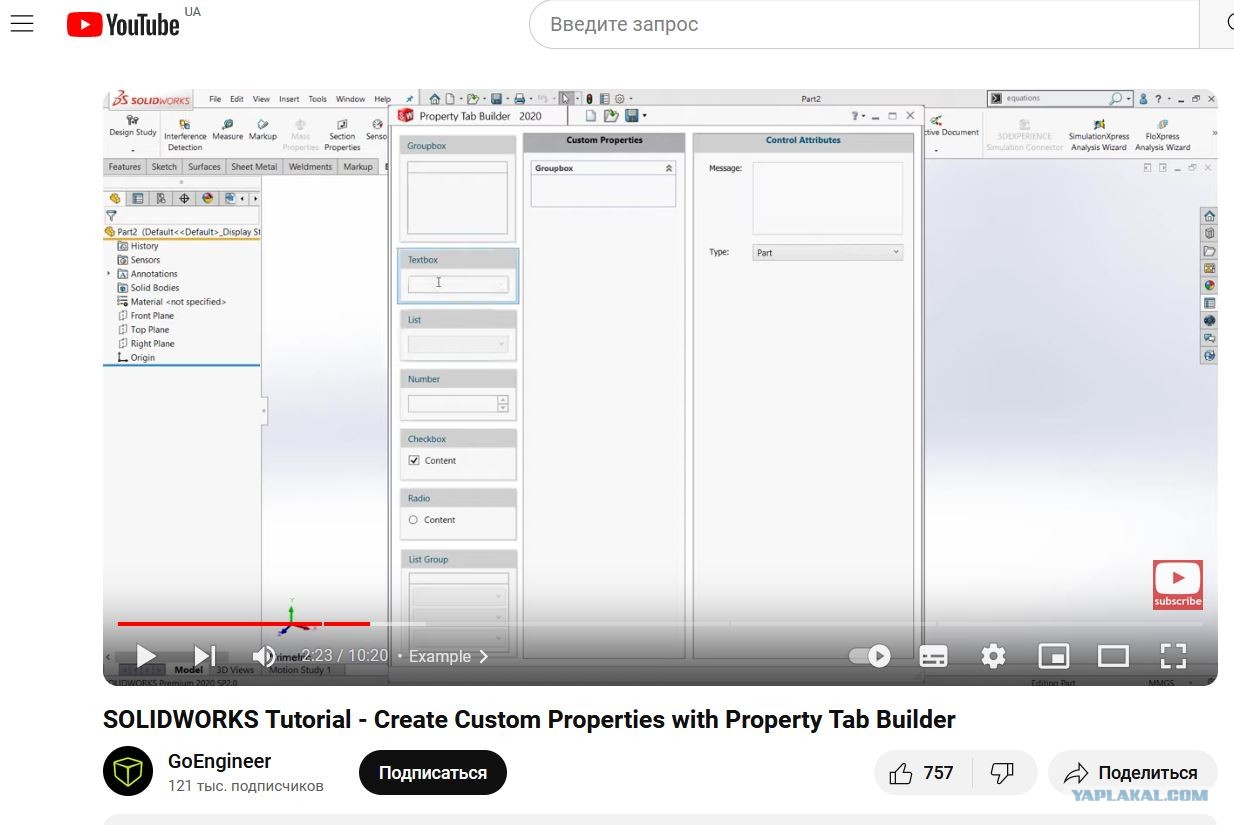Switch to theater mode
This screenshot has height=825, width=1234.
(1113, 656)
